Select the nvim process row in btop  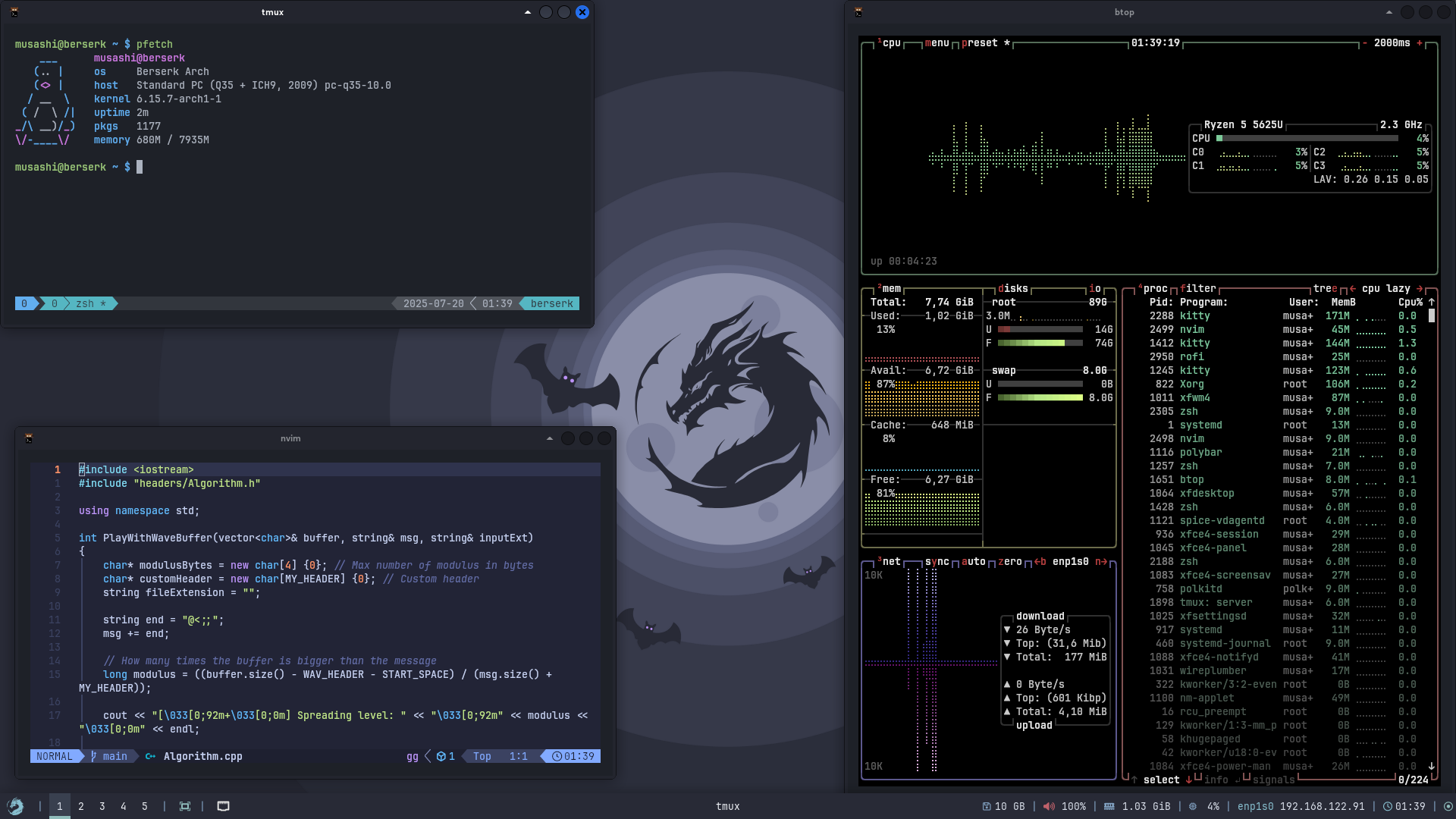pos(1251,329)
